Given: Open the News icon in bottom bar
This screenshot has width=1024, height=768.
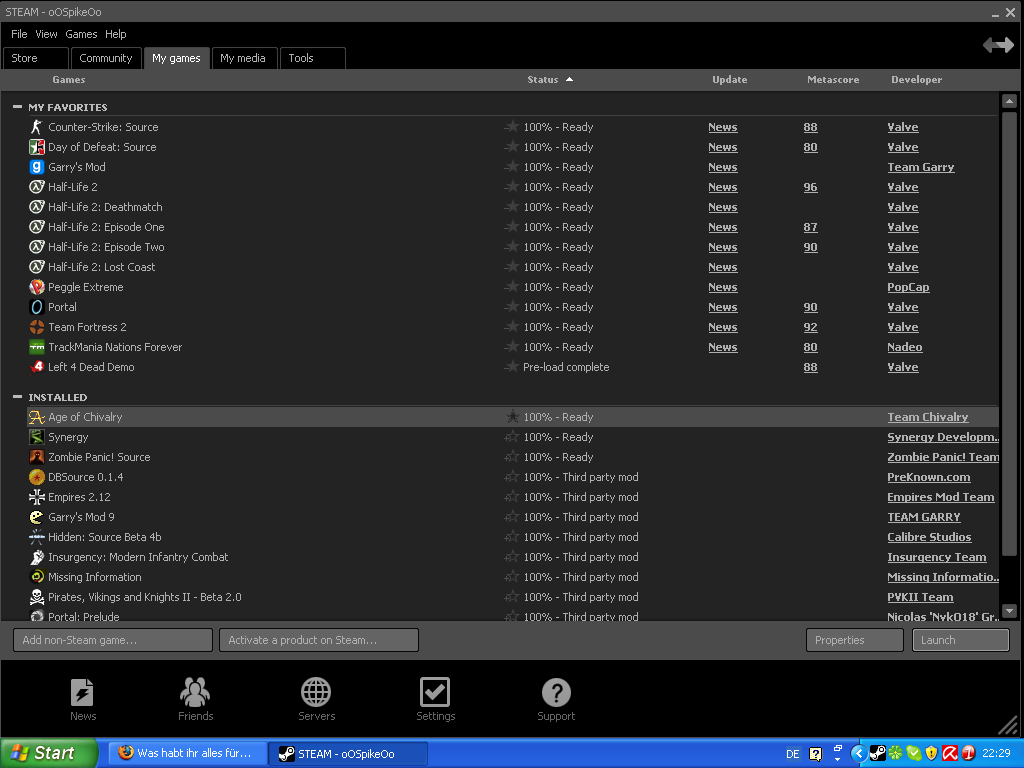Looking at the screenshot, I should (82, 692).
